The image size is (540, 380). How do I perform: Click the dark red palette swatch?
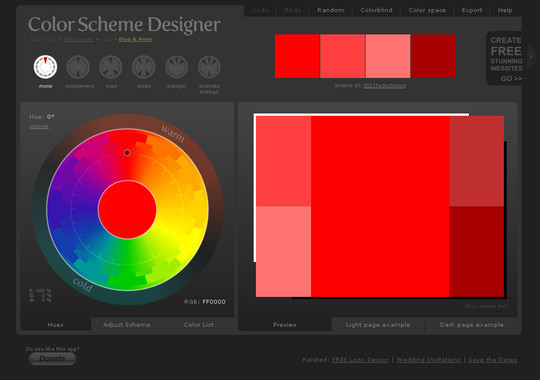pos(433,56)
